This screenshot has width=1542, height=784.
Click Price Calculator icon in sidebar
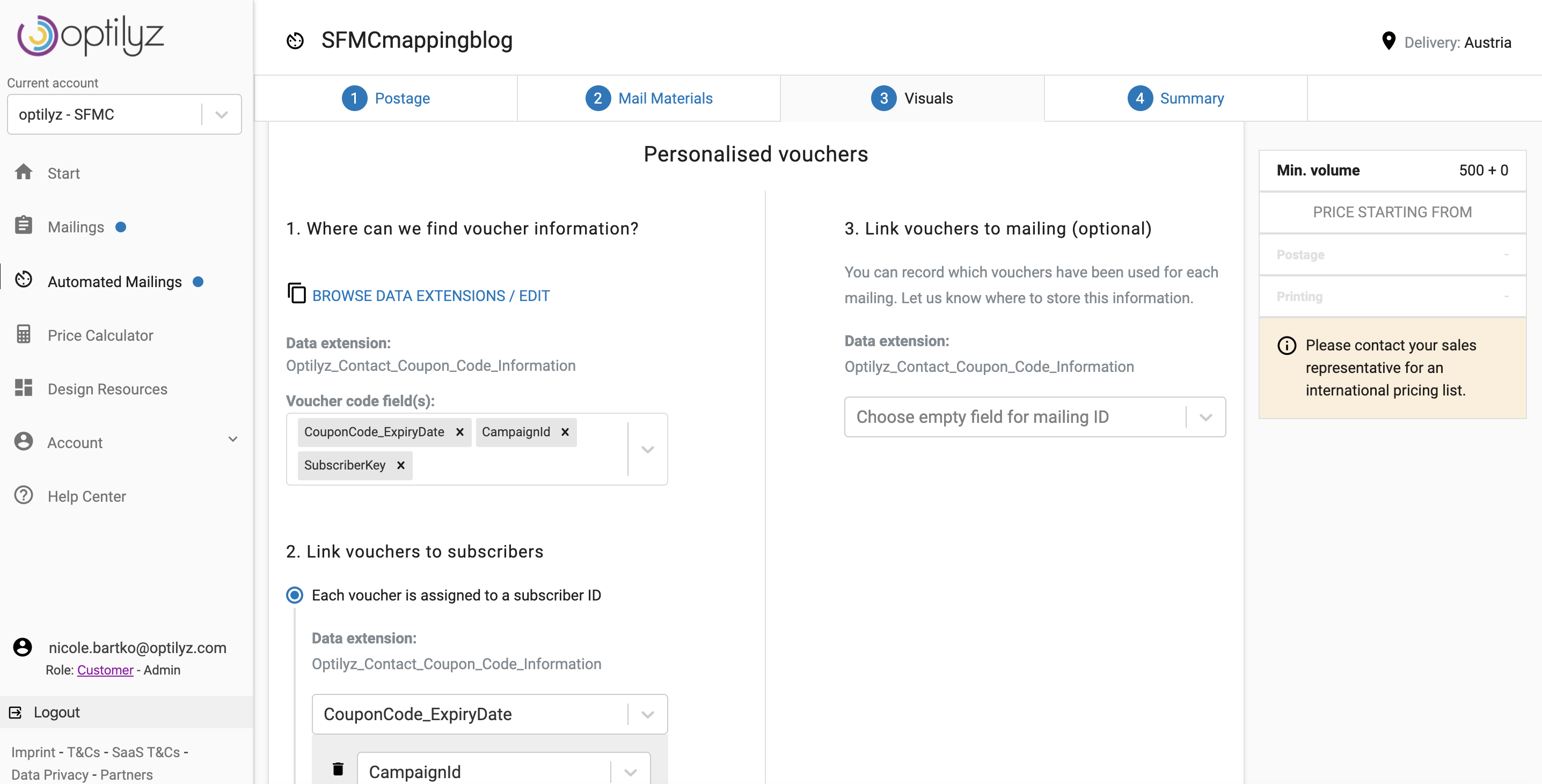pos(23,334)
